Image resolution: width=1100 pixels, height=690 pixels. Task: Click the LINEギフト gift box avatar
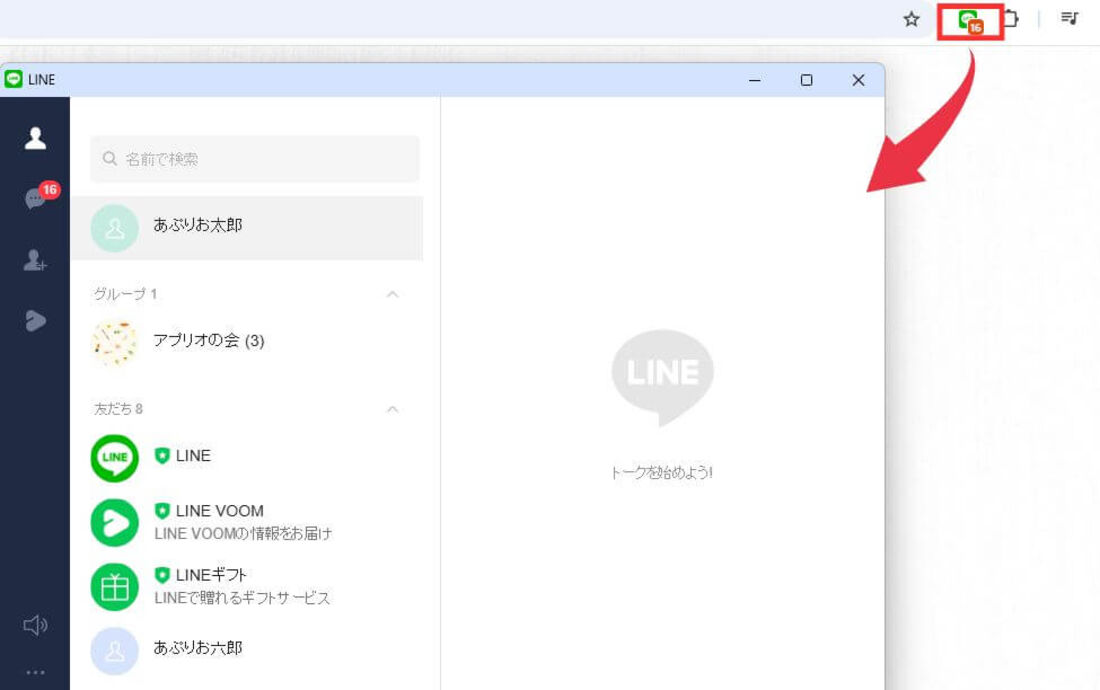(114, 587)
